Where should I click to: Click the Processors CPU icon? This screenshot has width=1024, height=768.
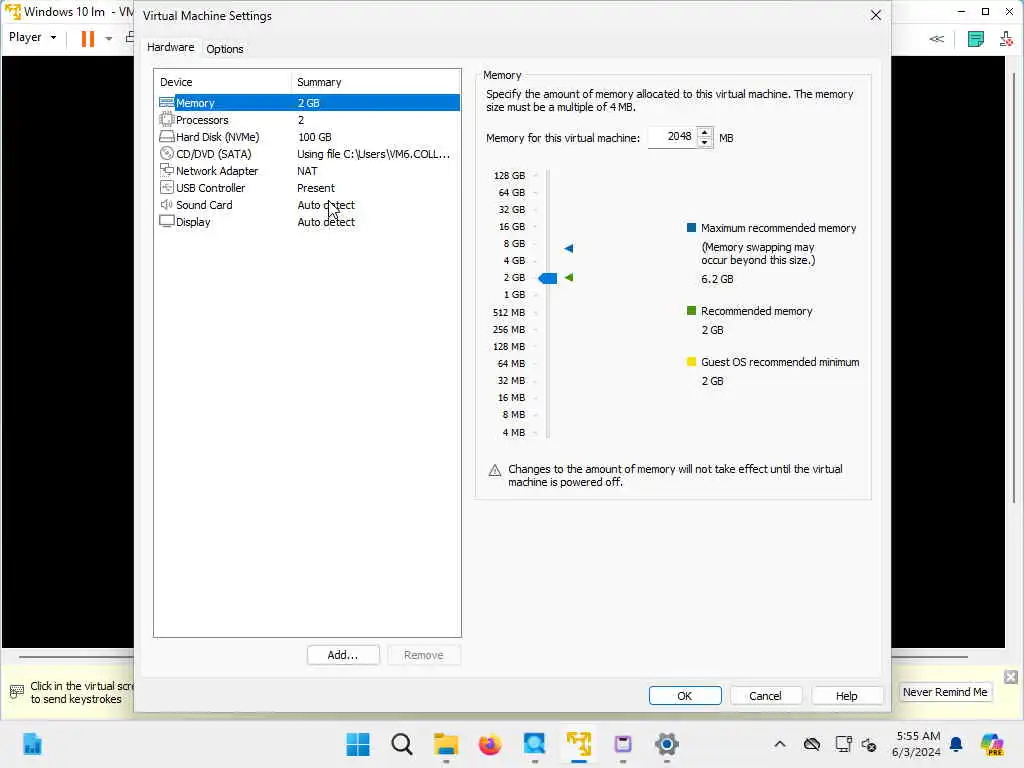pyautogui.click(x=167, y=120)
